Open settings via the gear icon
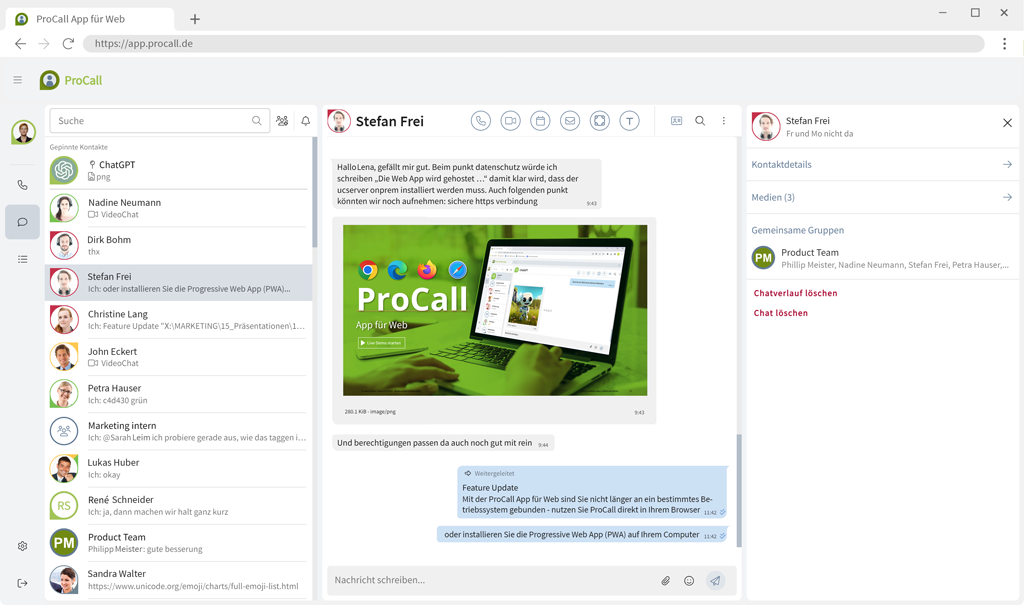Image resolution: width=1024 pixels, height=605 pixels. coord(22,546)
